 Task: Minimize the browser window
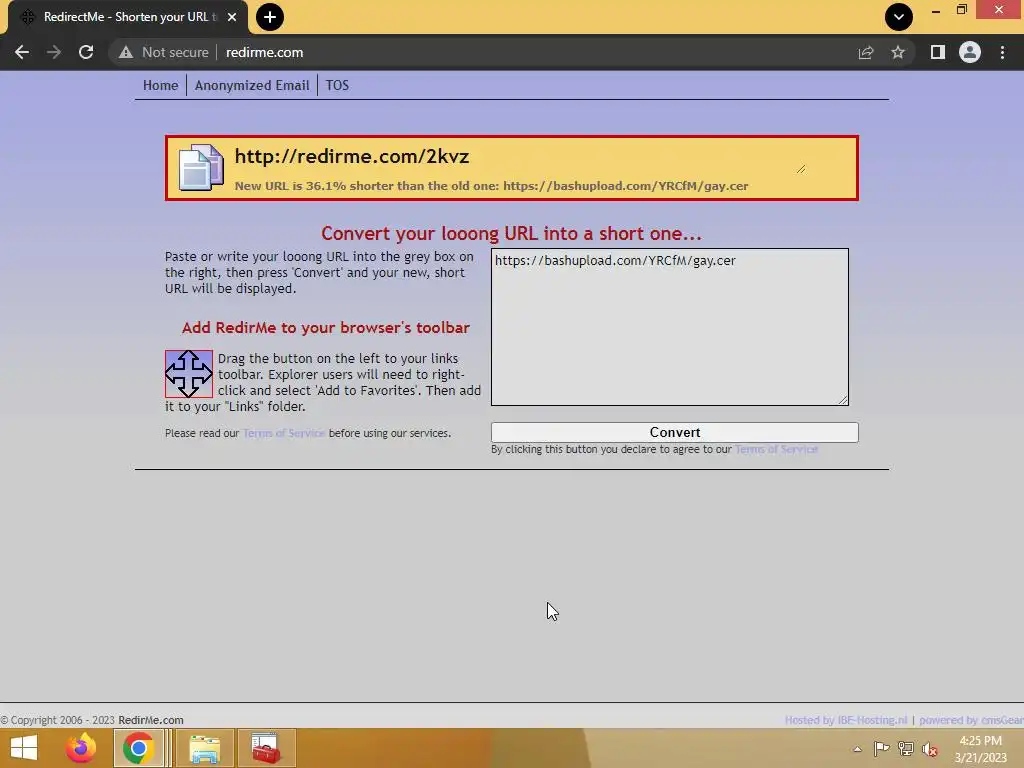pos(936,10)
